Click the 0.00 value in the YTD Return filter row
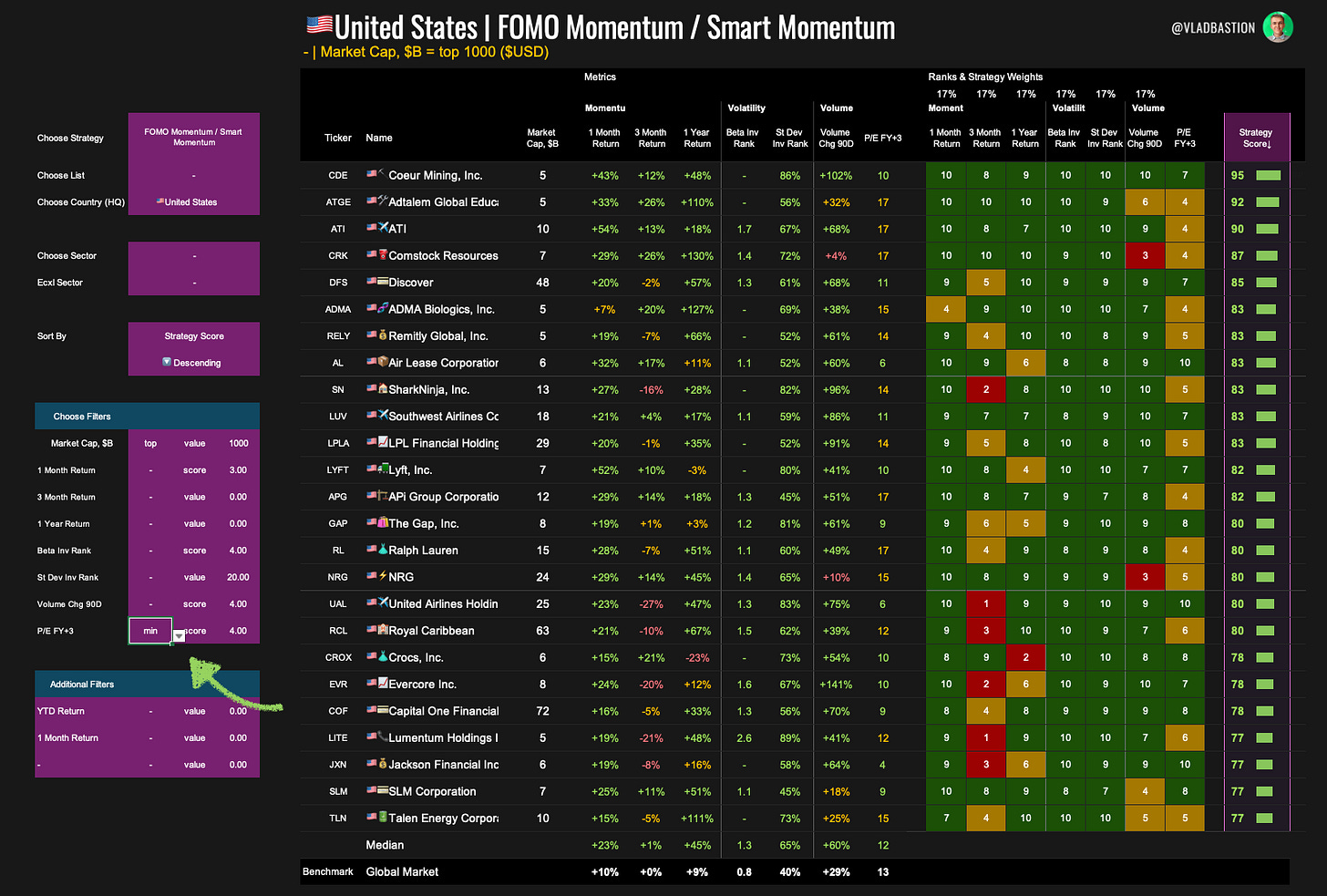Screen dimensions: 1327x896 pos(239,711)
